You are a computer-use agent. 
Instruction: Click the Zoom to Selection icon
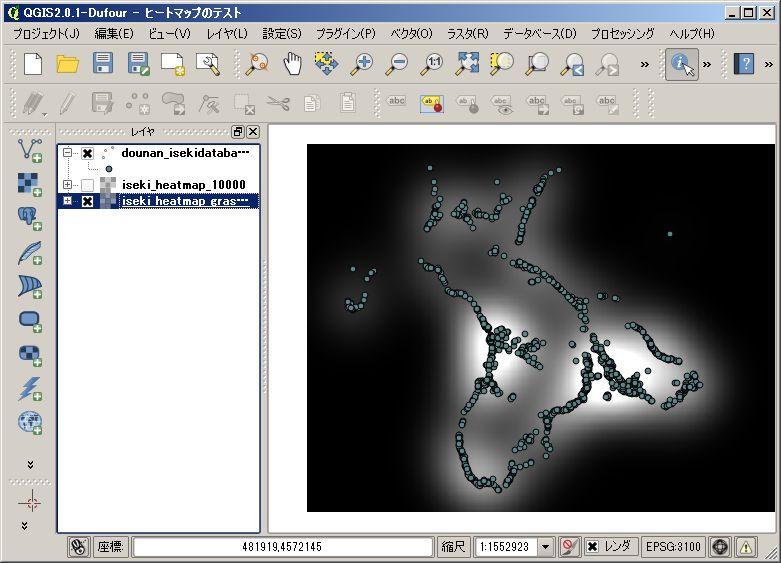[502, 64]
